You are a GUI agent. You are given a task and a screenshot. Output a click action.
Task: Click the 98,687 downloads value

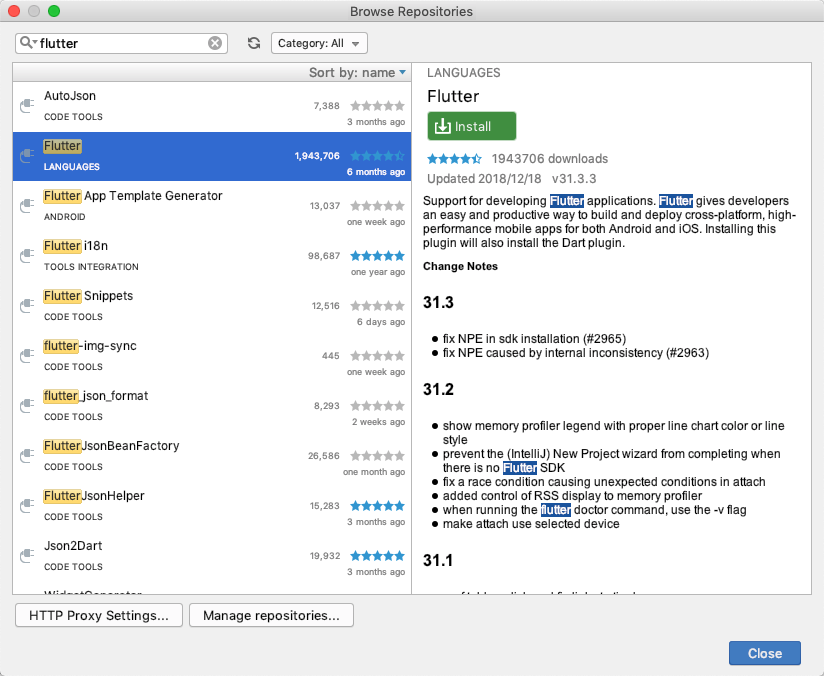[x=324, y=255]
